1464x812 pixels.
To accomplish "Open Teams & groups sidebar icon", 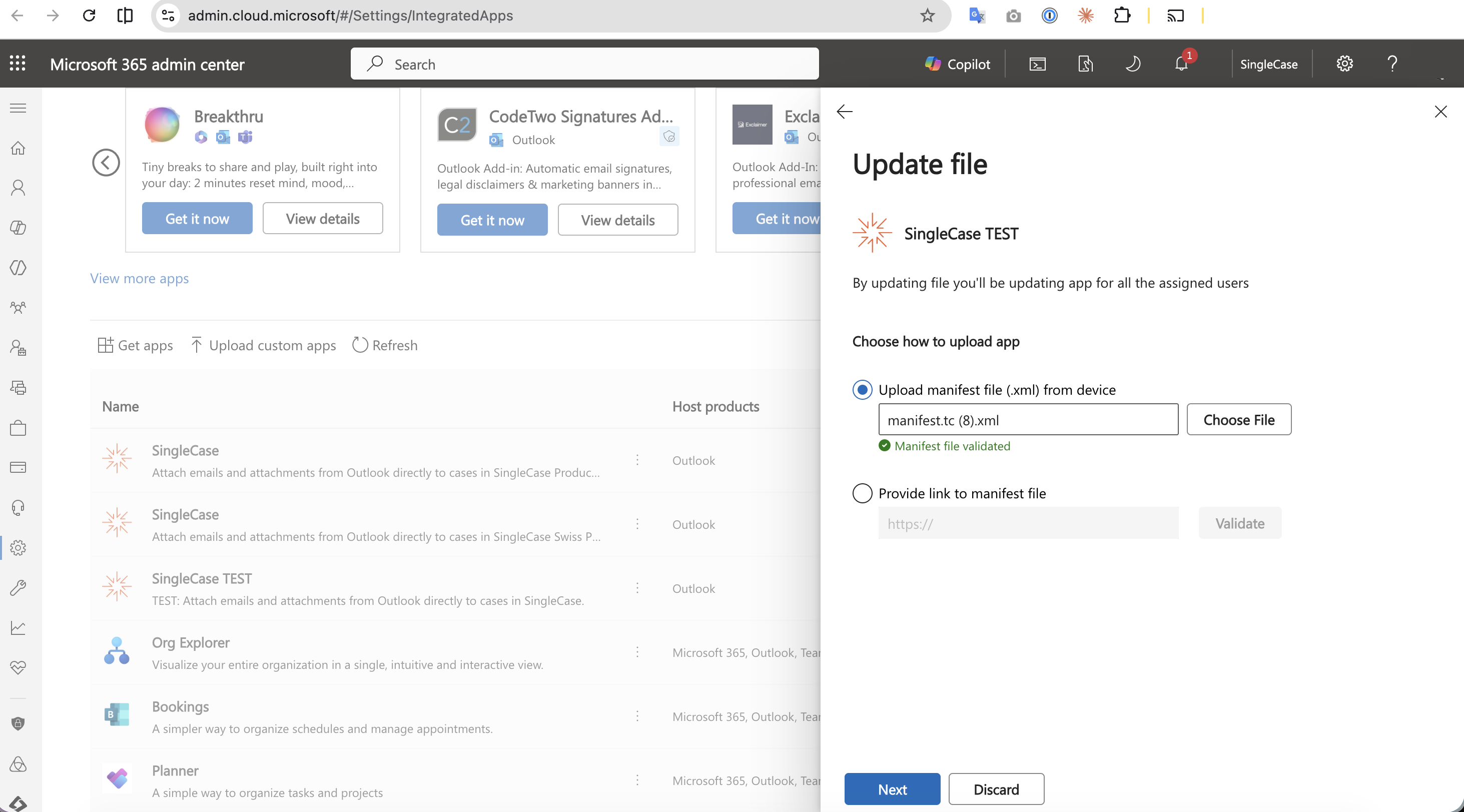I will (18, 307).
